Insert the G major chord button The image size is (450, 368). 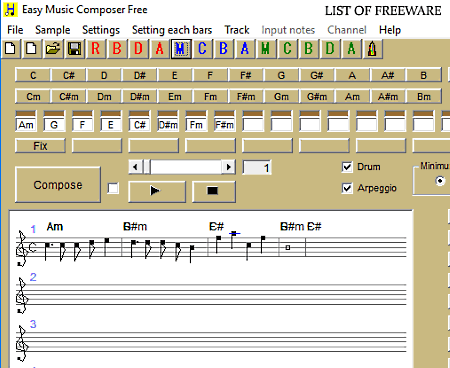tap(281, 75)
